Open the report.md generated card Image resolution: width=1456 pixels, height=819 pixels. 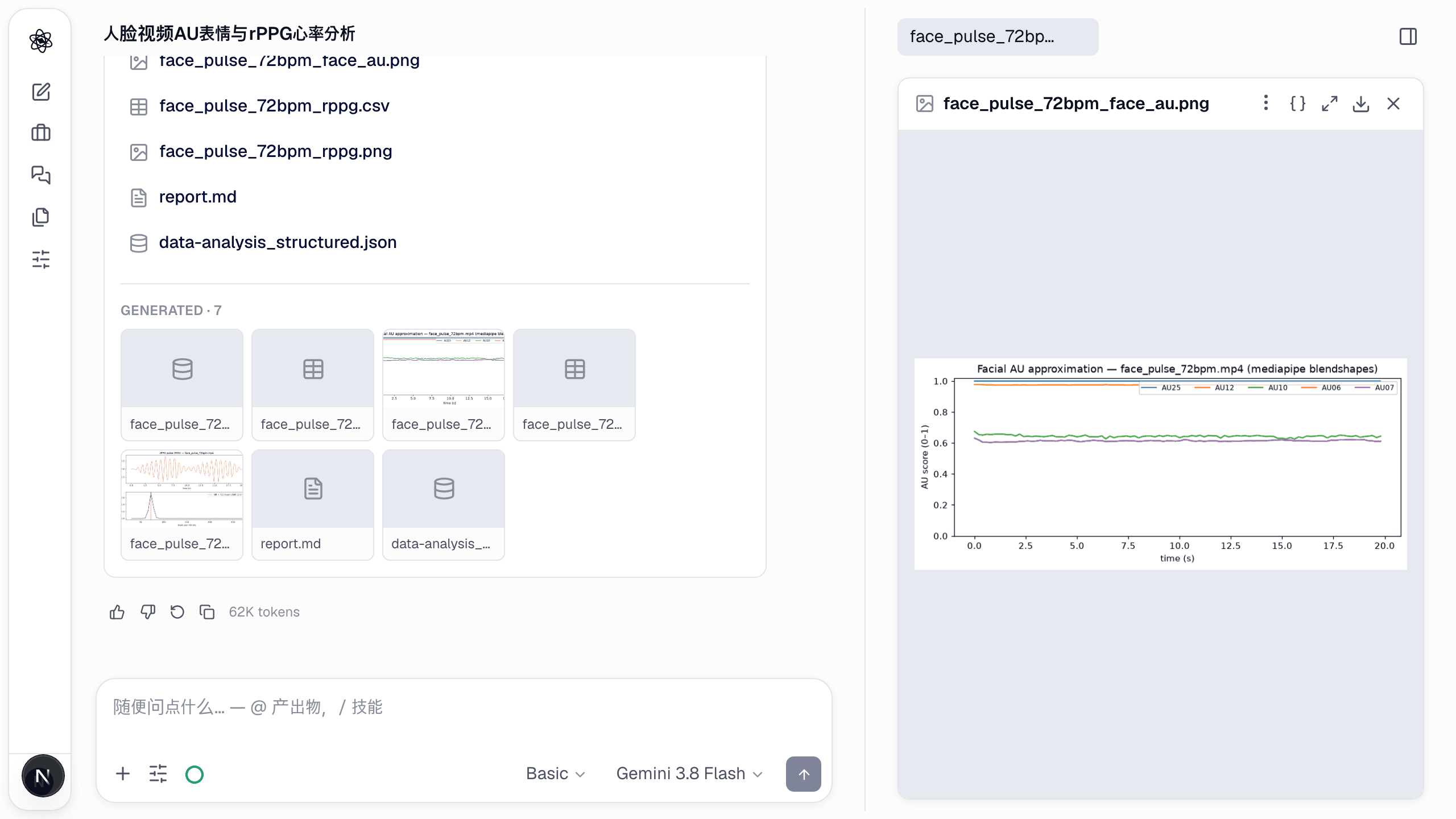[x=313, y=504]
